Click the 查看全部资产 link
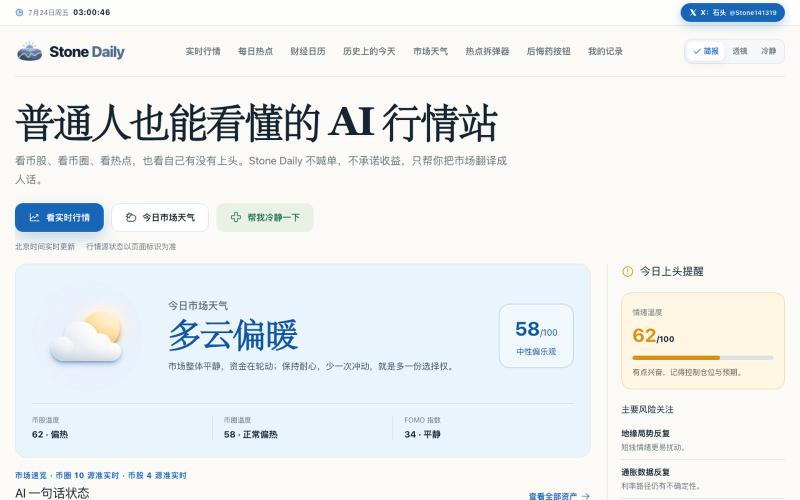The height and width of the screenshot is (500, 800). 559,496
